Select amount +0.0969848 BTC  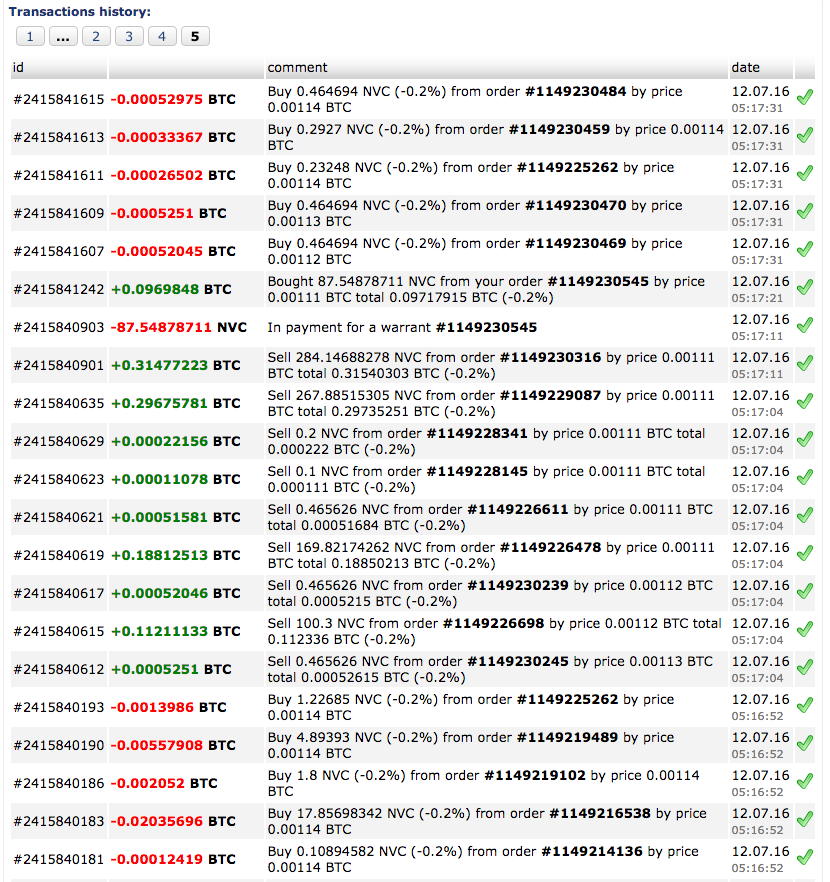(x=171, y=289)
